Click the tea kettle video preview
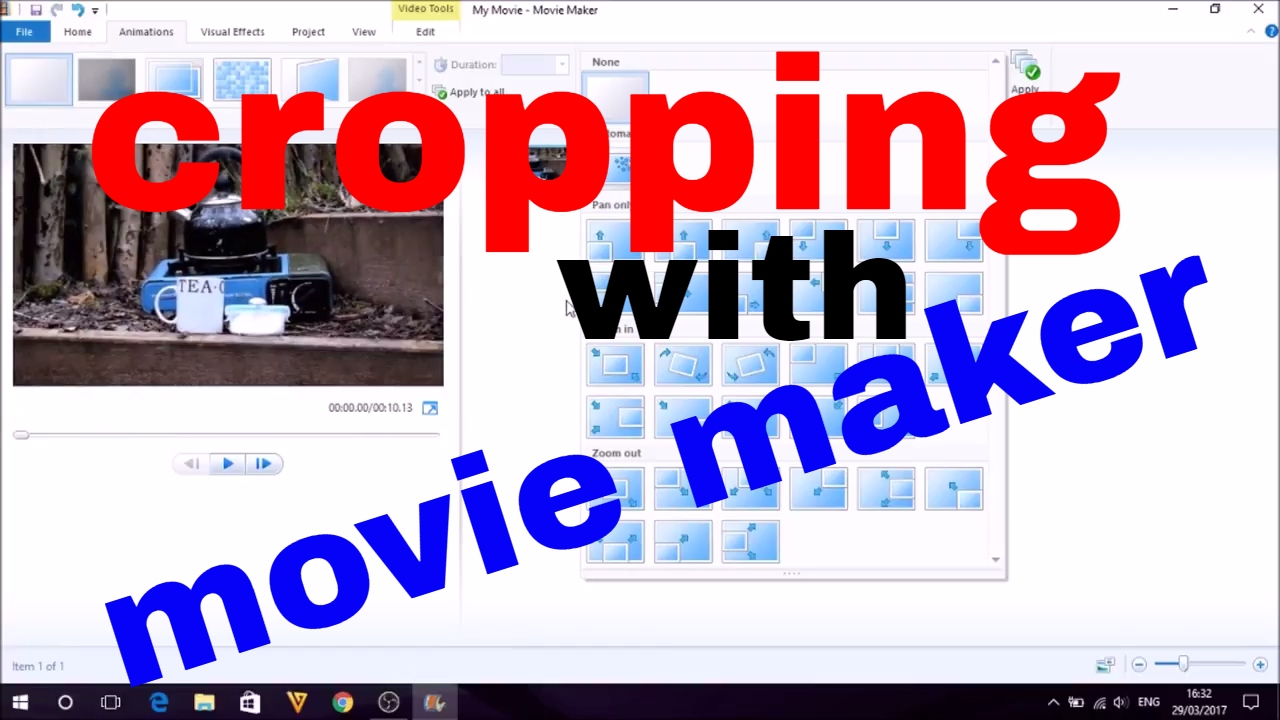1280x720 pixels. click(228, 265)
